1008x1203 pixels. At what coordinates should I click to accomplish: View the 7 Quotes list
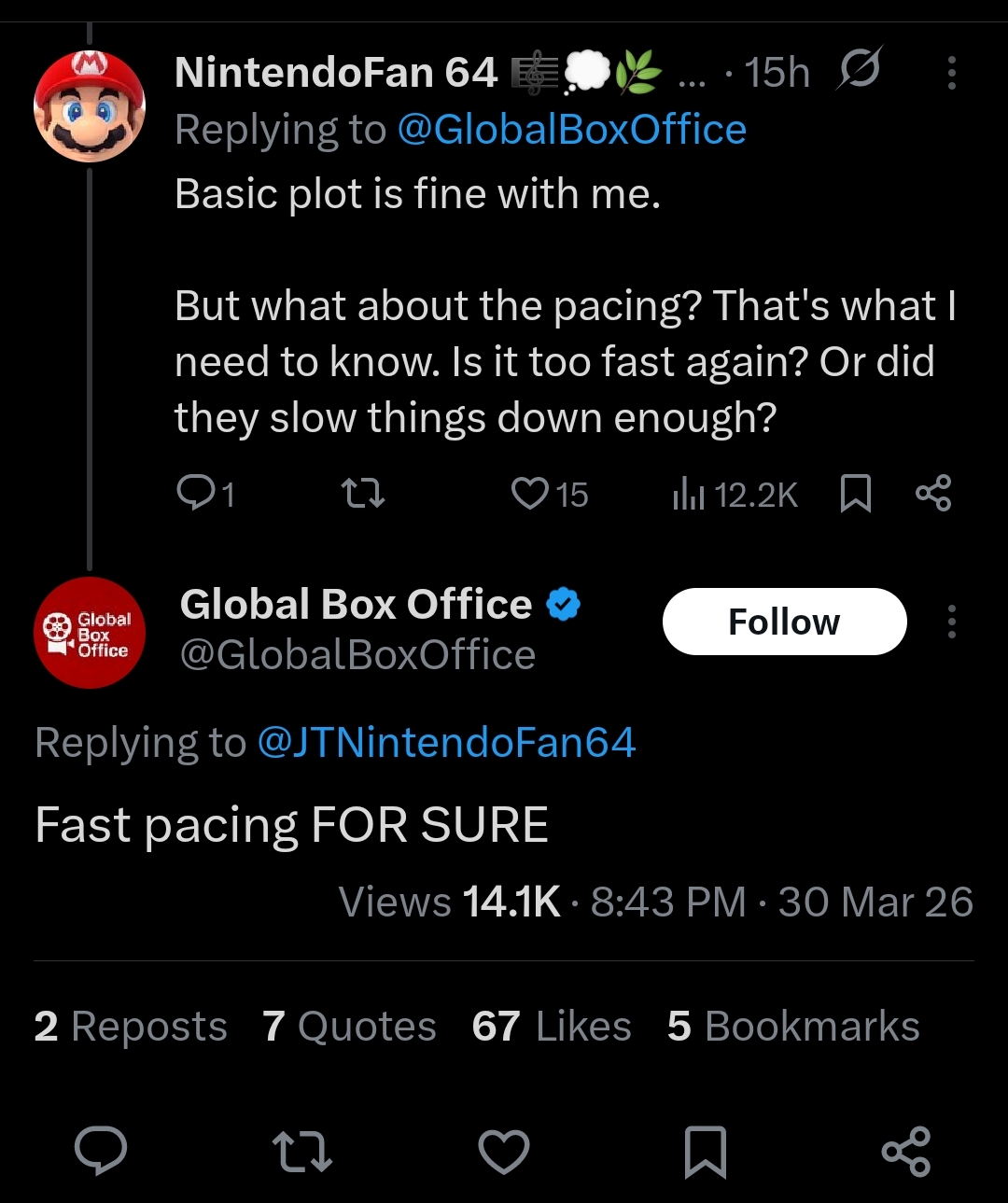pyautogui.click(x=349, y=1027)
